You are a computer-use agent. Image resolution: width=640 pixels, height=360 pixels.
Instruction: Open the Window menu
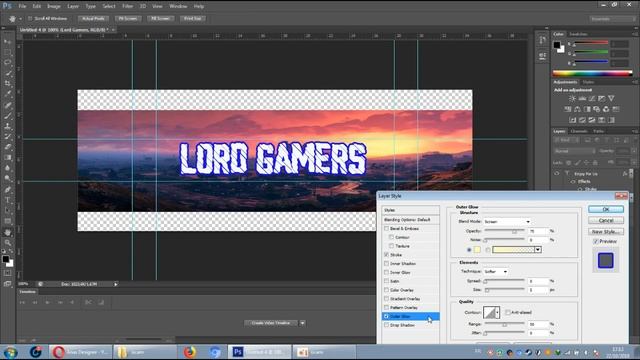pyautogui.click(x=178, y=6)
